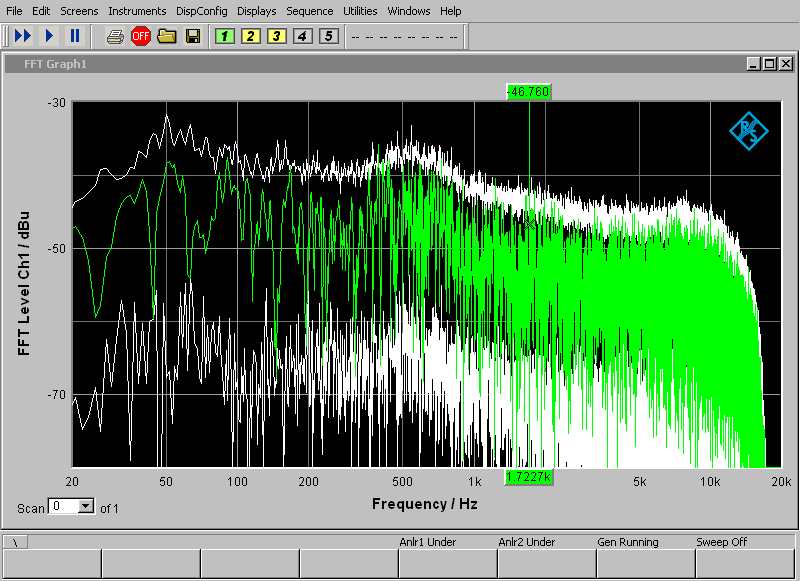Open the Screens menu
Screen dimensions: 800x581
(79, 11)
